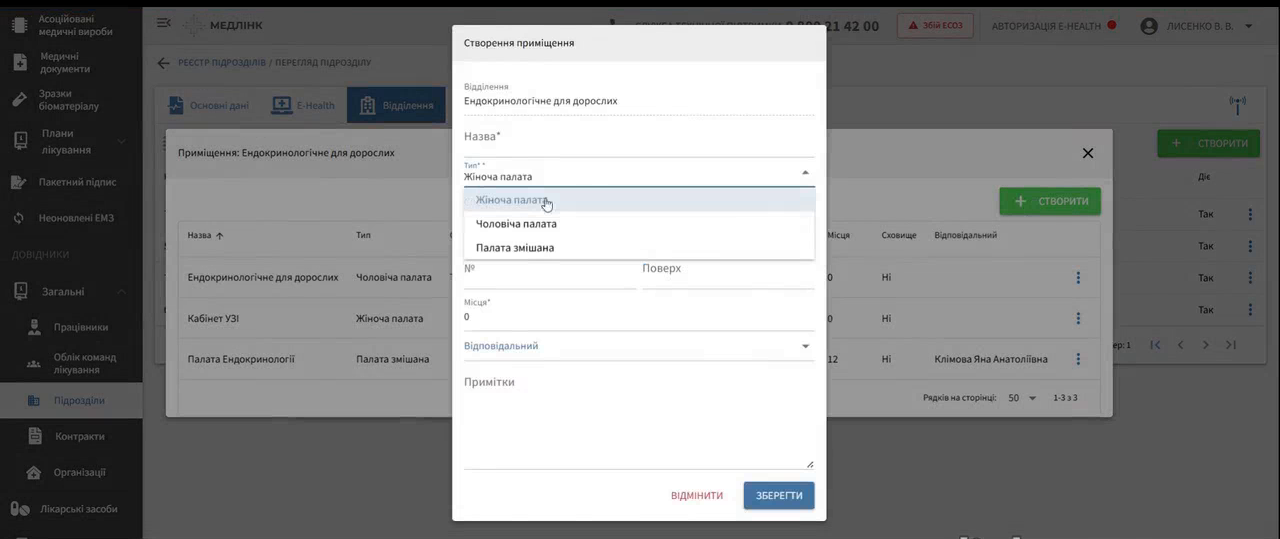This screenshot has height=539, width=1280.
Task: Select Жіноча палата option
Action: 639,200
